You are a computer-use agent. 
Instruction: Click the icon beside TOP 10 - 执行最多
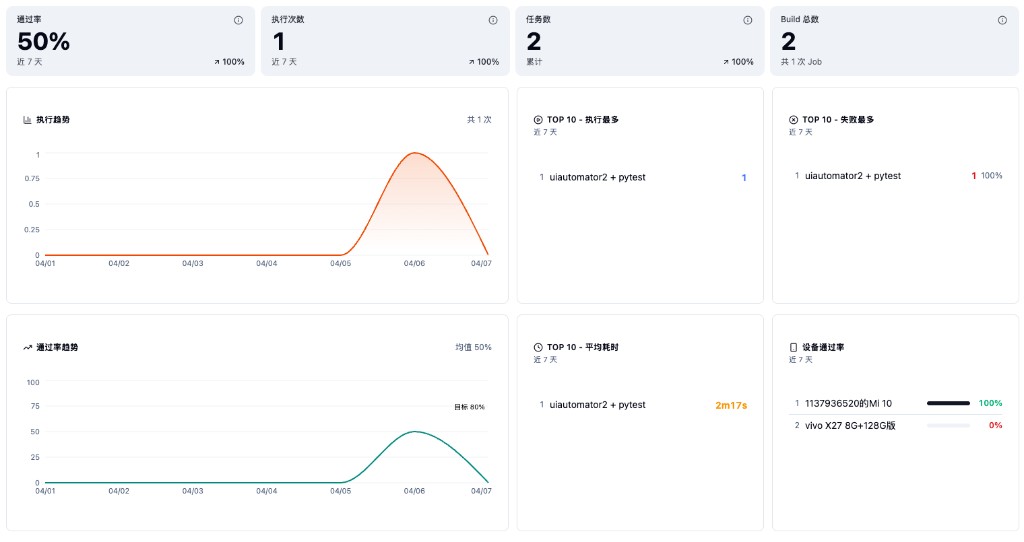pyautogui.click(x=538, y=120)
